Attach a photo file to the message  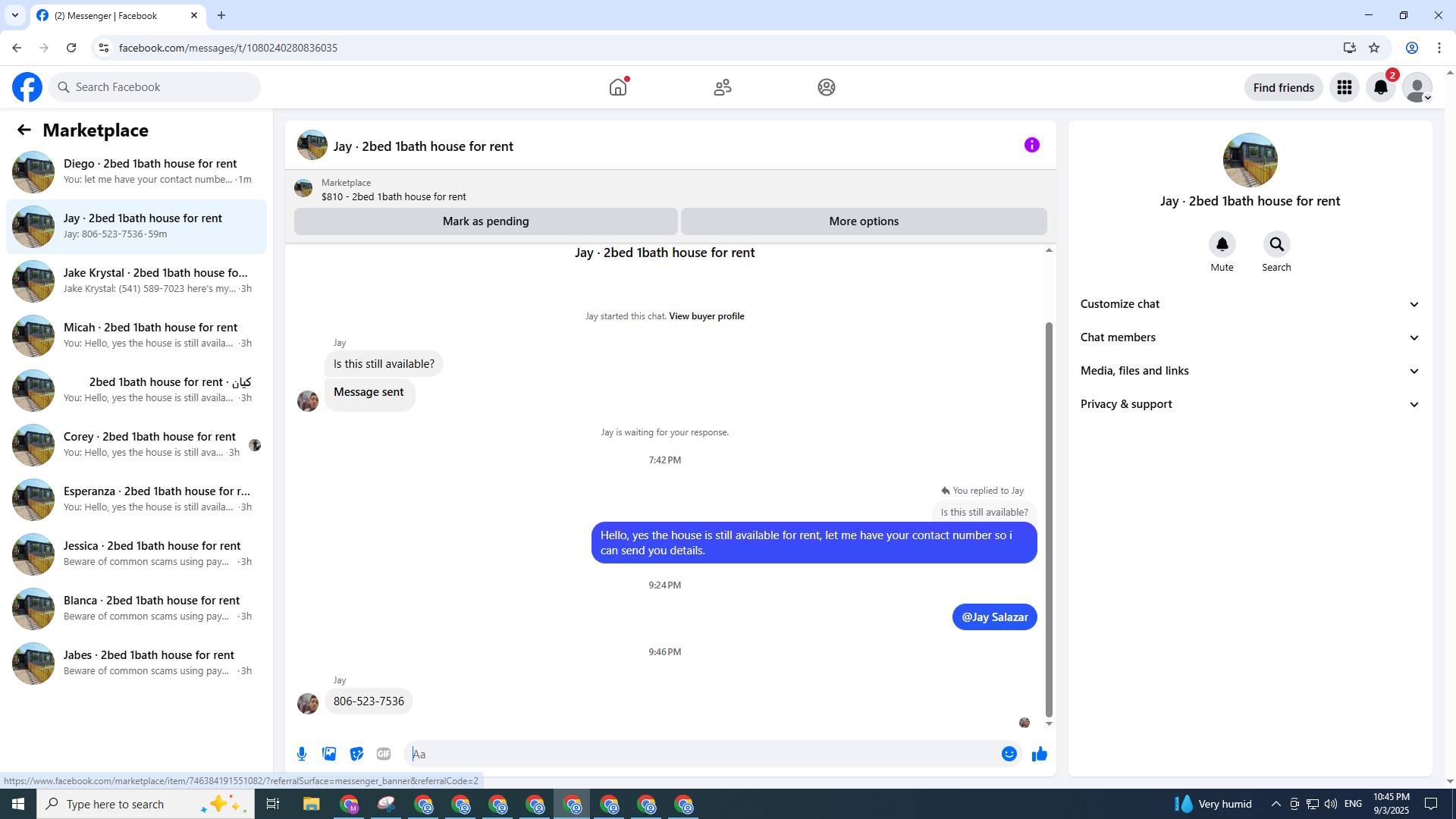click(x=329, y=754)
